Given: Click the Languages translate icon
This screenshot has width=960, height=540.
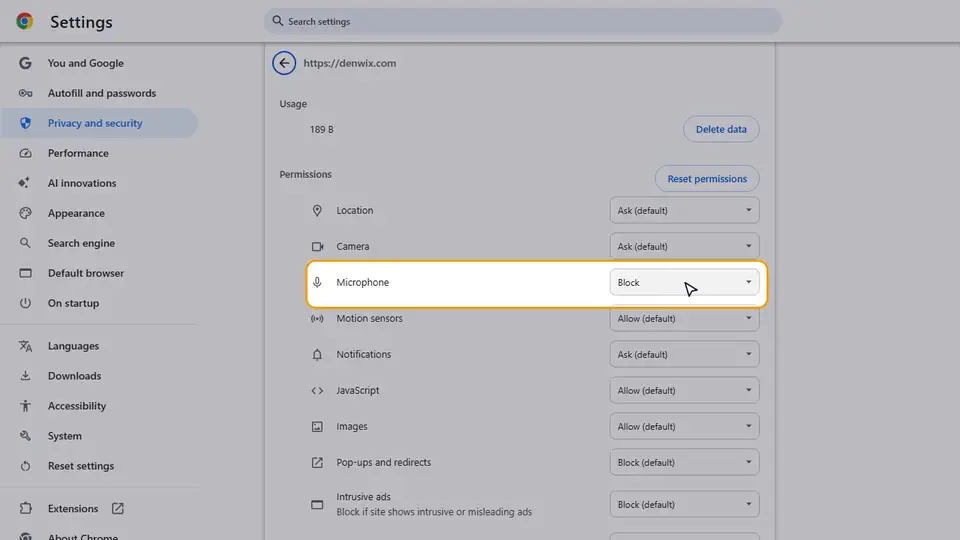Looking at the screenshot, I should point(25,346).
